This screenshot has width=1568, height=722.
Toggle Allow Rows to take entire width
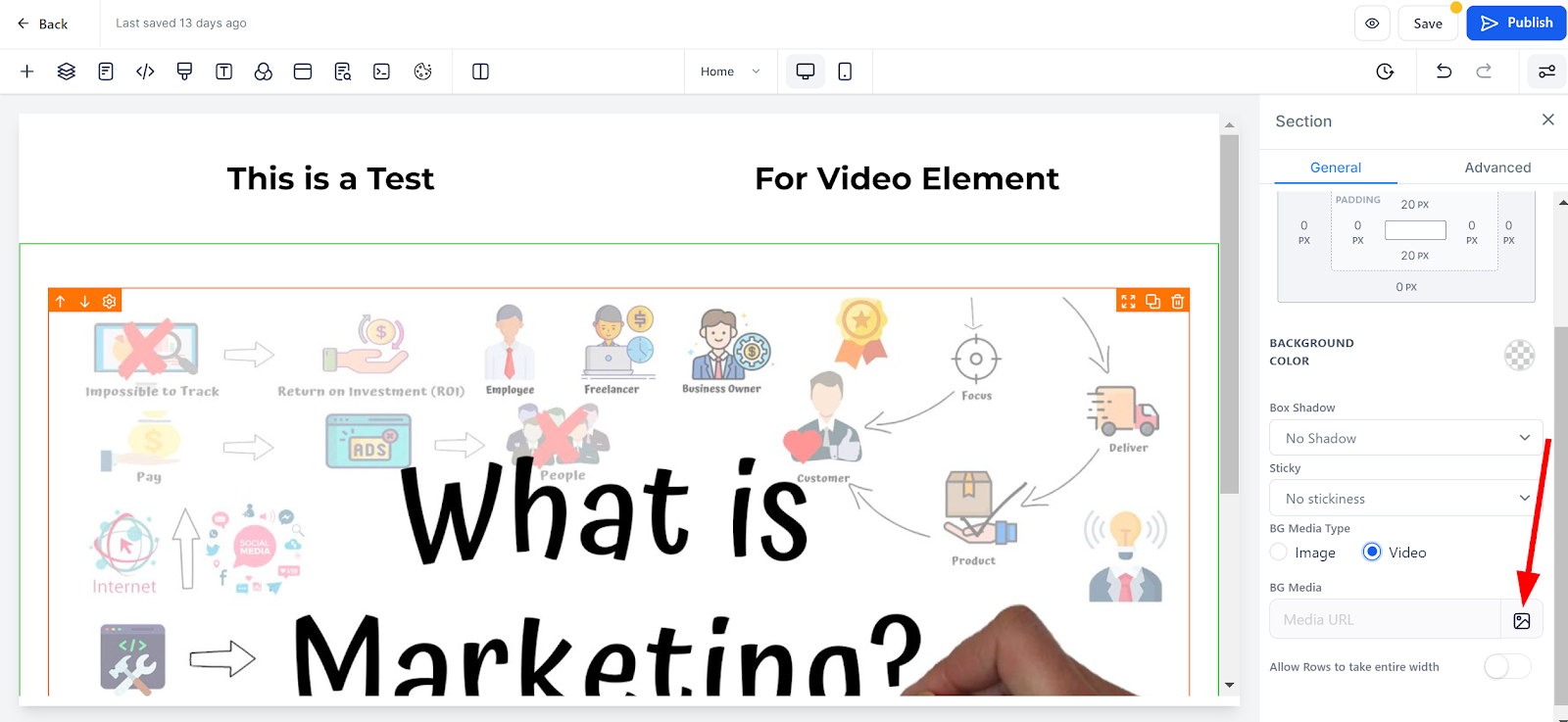[1506, 667]
